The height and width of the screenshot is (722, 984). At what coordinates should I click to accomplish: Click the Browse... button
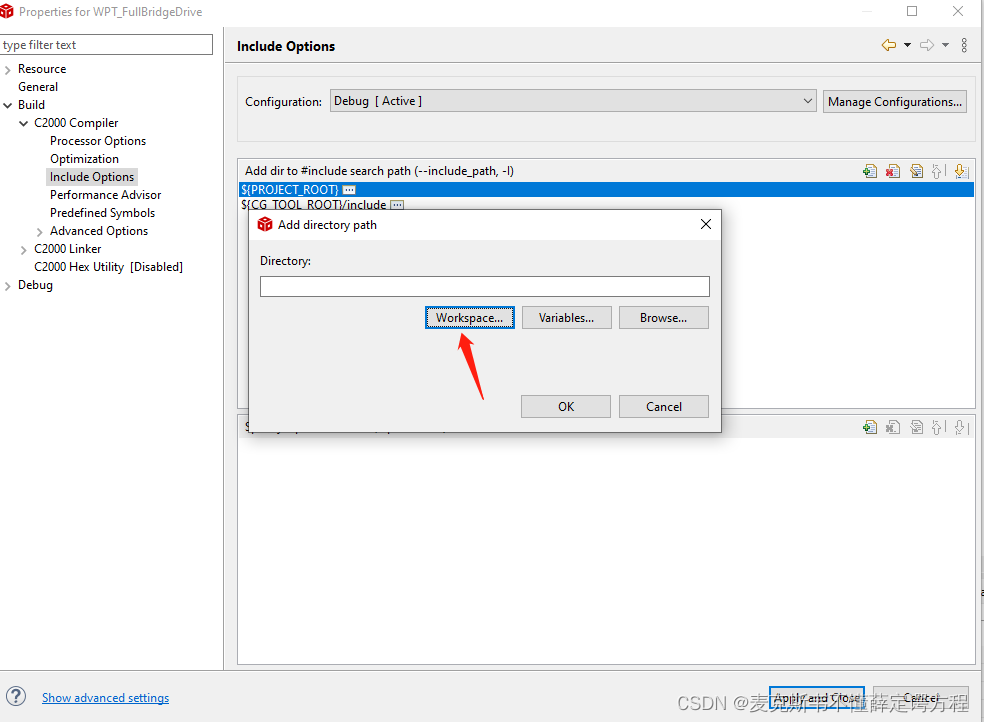[663, 317]
